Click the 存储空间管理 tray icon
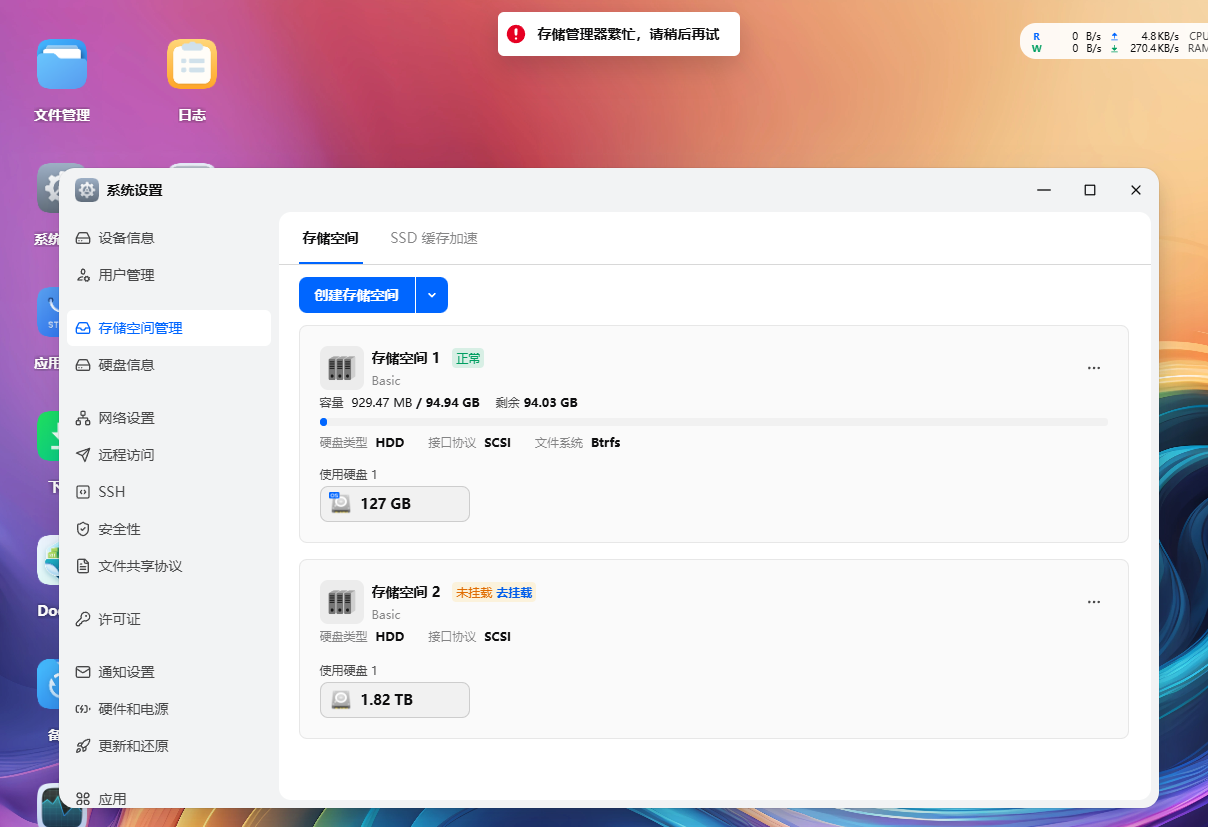 83,328
